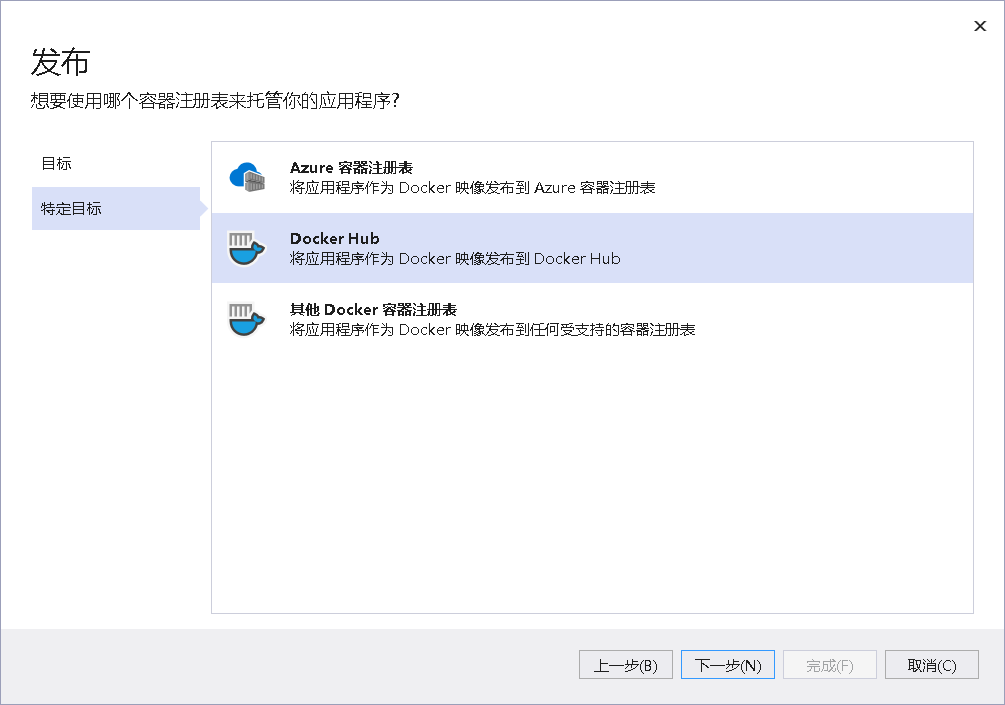The height and width of the screenshot is (705, 1005).
Task: Go back with the 上一步(B) button
Action: click(x=625, y=665)
